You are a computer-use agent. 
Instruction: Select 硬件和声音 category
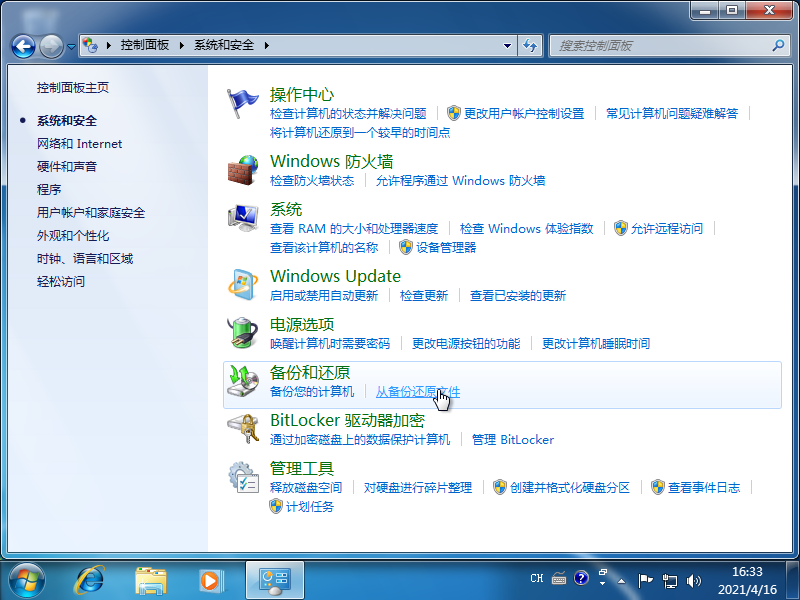67,167
